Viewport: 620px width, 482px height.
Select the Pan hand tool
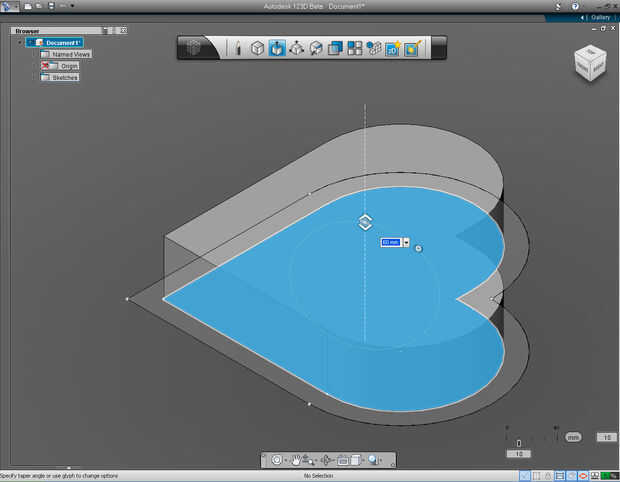[x=296, y=460]
